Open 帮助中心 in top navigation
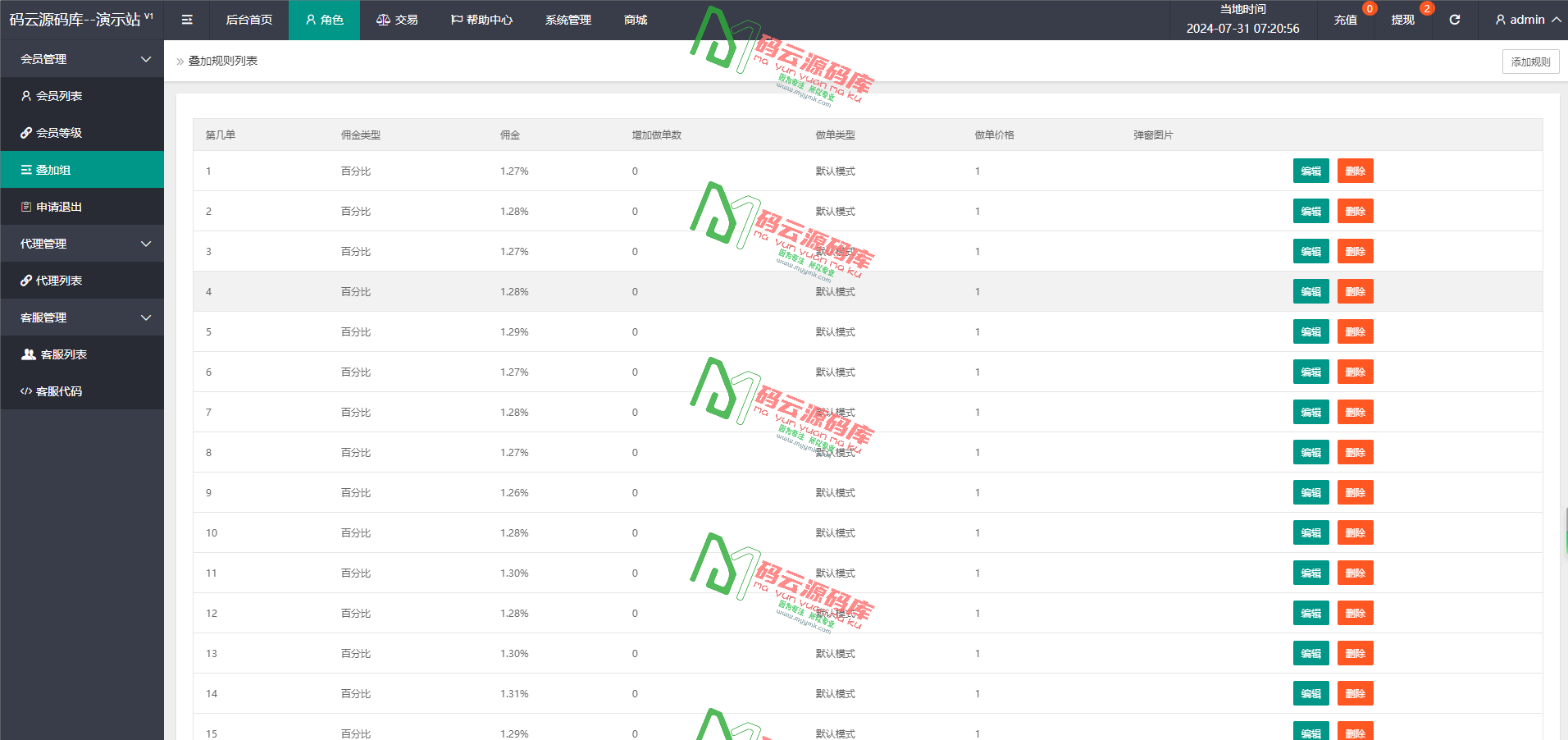This screenshot has height=740, width=1568. [481, 20]
